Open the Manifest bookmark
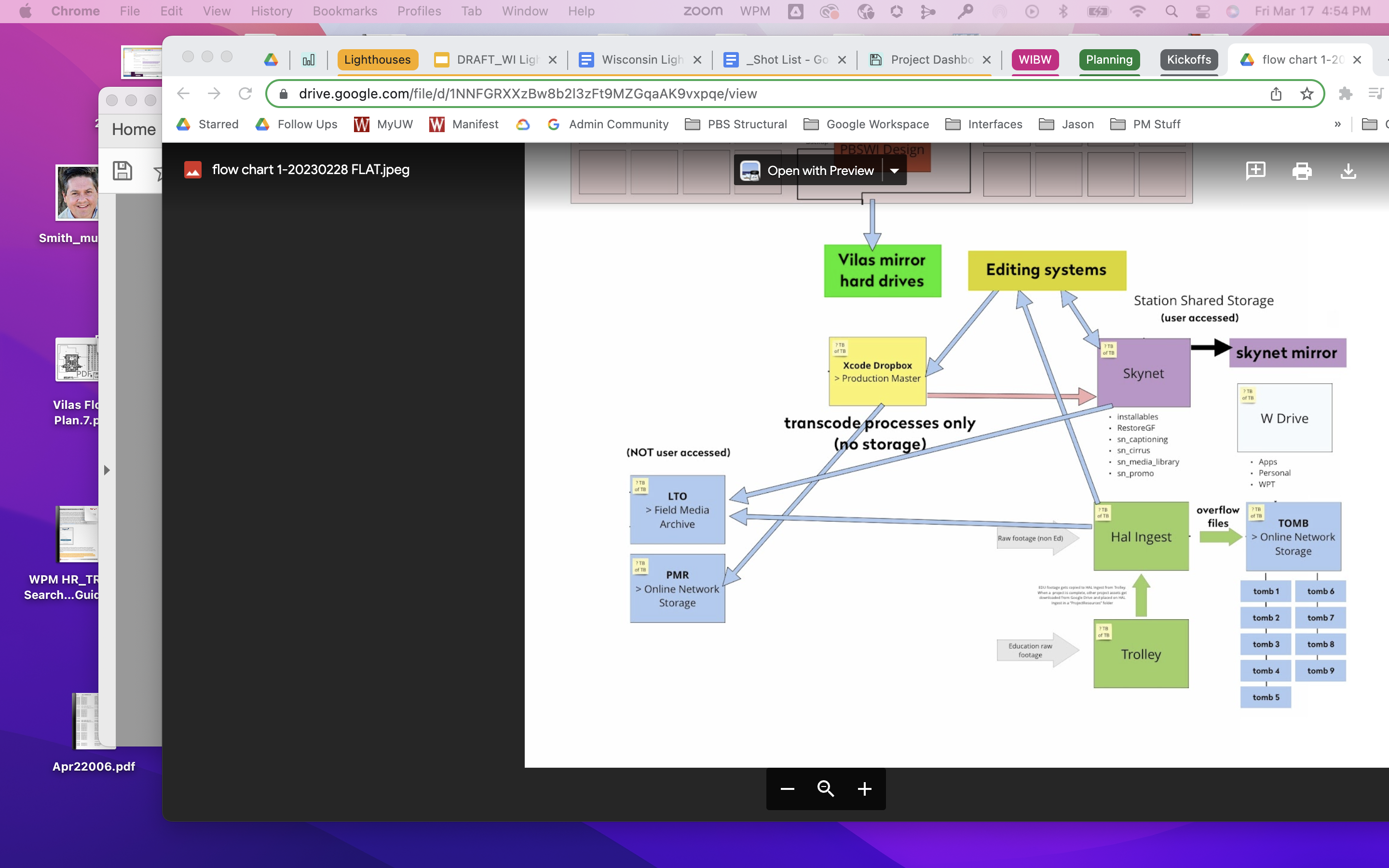The width and height of the screenshot is (1389, 868). [x=464, y=124]
